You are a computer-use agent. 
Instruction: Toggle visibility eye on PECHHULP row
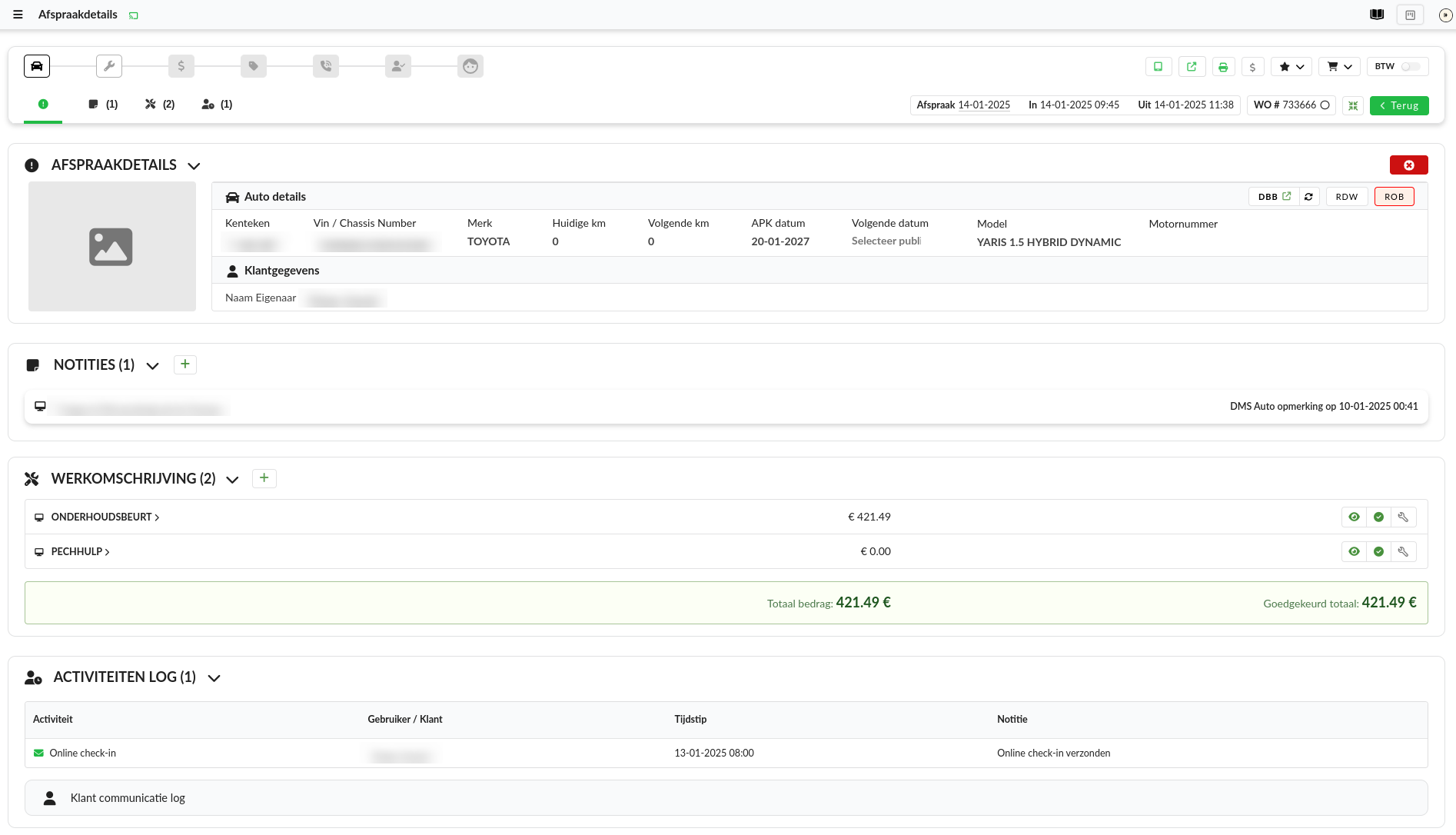(x=1354, y=552)
